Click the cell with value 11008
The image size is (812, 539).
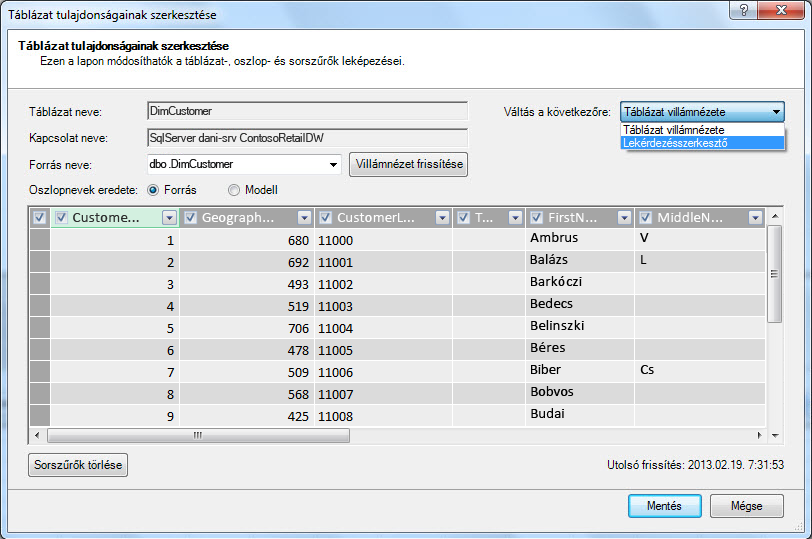pos(383,416)
